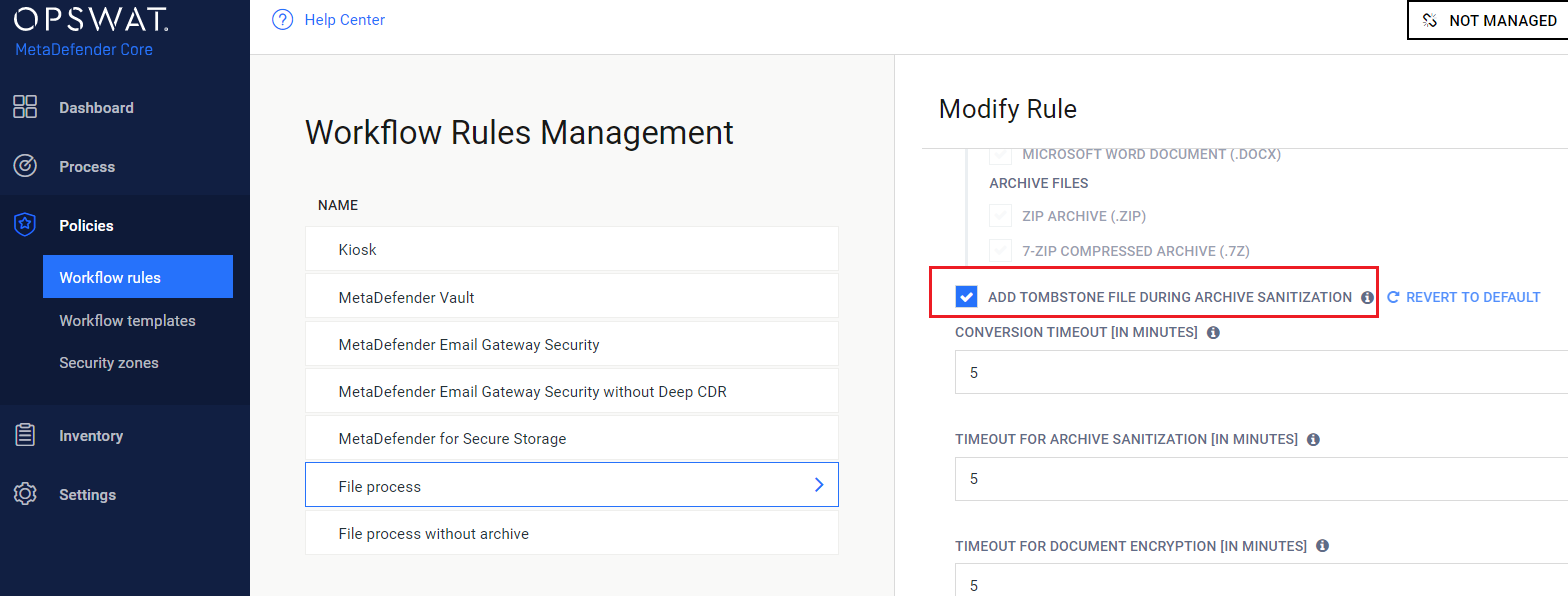Click the NOT MANAGED status button
Image resolution: width=1568 pixels, height=609 pixels.
pos(1488,20)
